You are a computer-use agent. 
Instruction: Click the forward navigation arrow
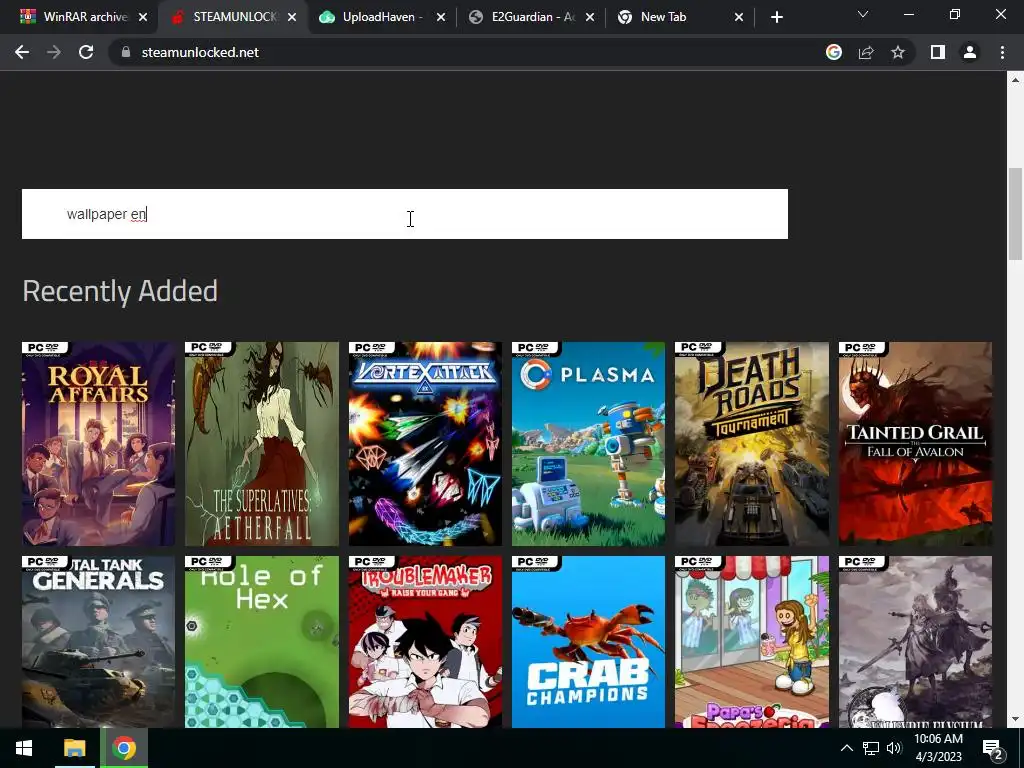pyautogui.click(x=54, y=52)
